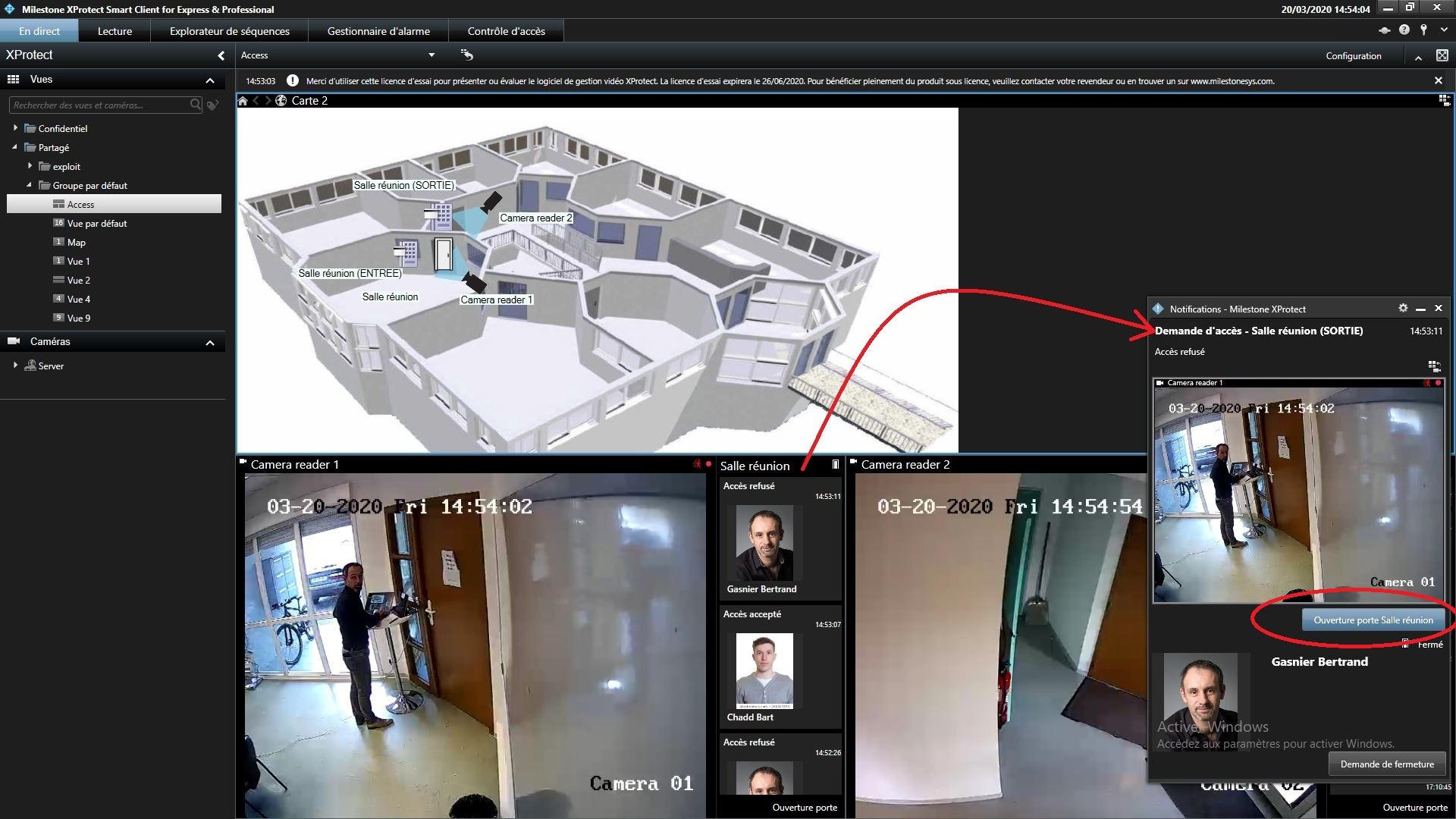Click Ouverture porte Salle réunion button

tap(1373, 620)
